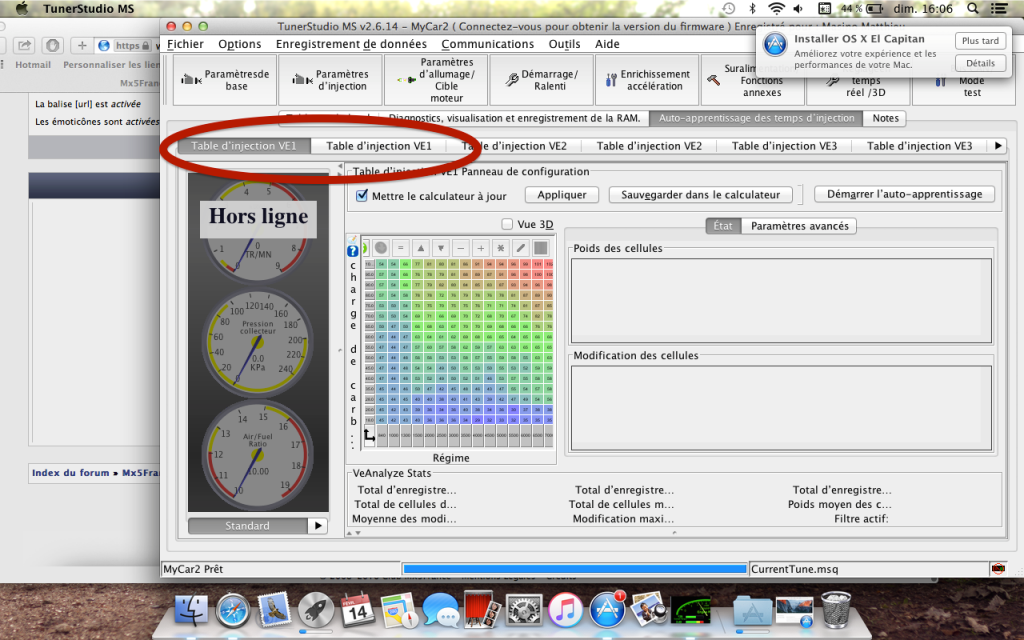This screenshot has height=640, width=1024.
Task: Click the share icon in browser window
Action: pyautogui.click(x=24, y=45)
